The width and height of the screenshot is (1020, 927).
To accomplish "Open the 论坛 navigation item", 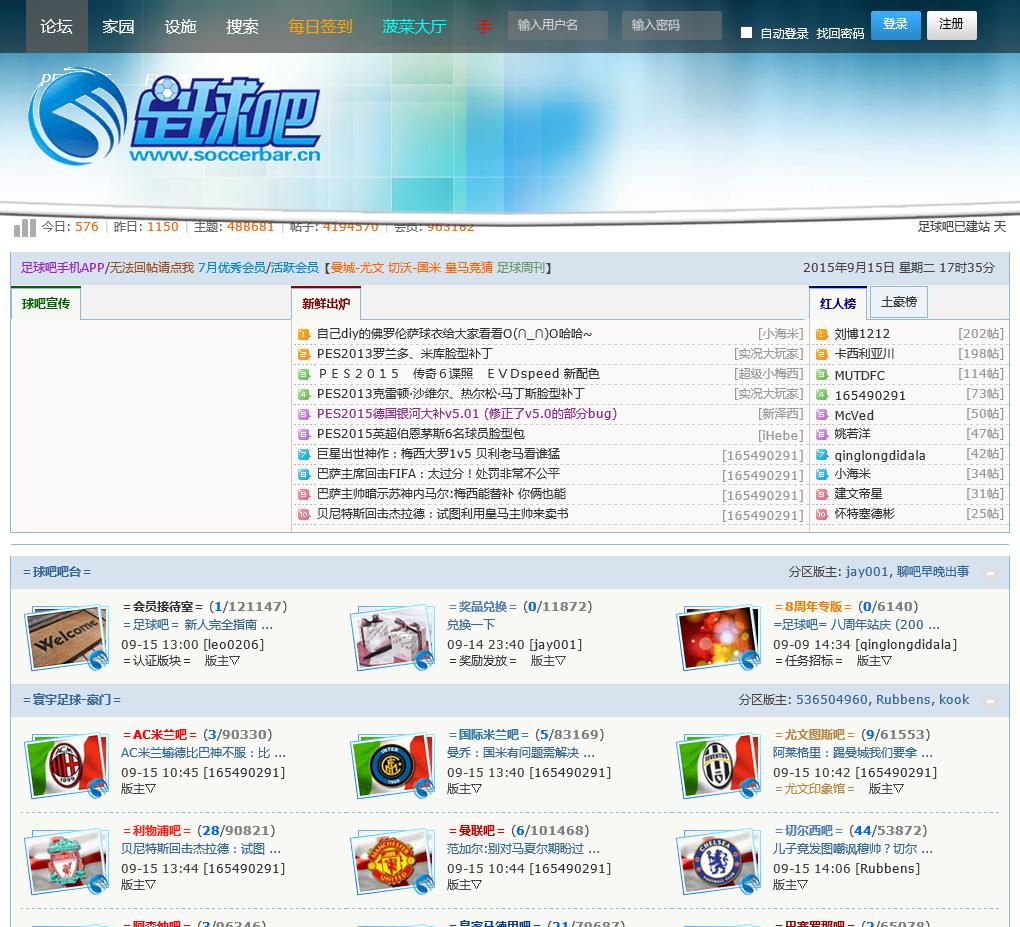I will coord(57,27).
